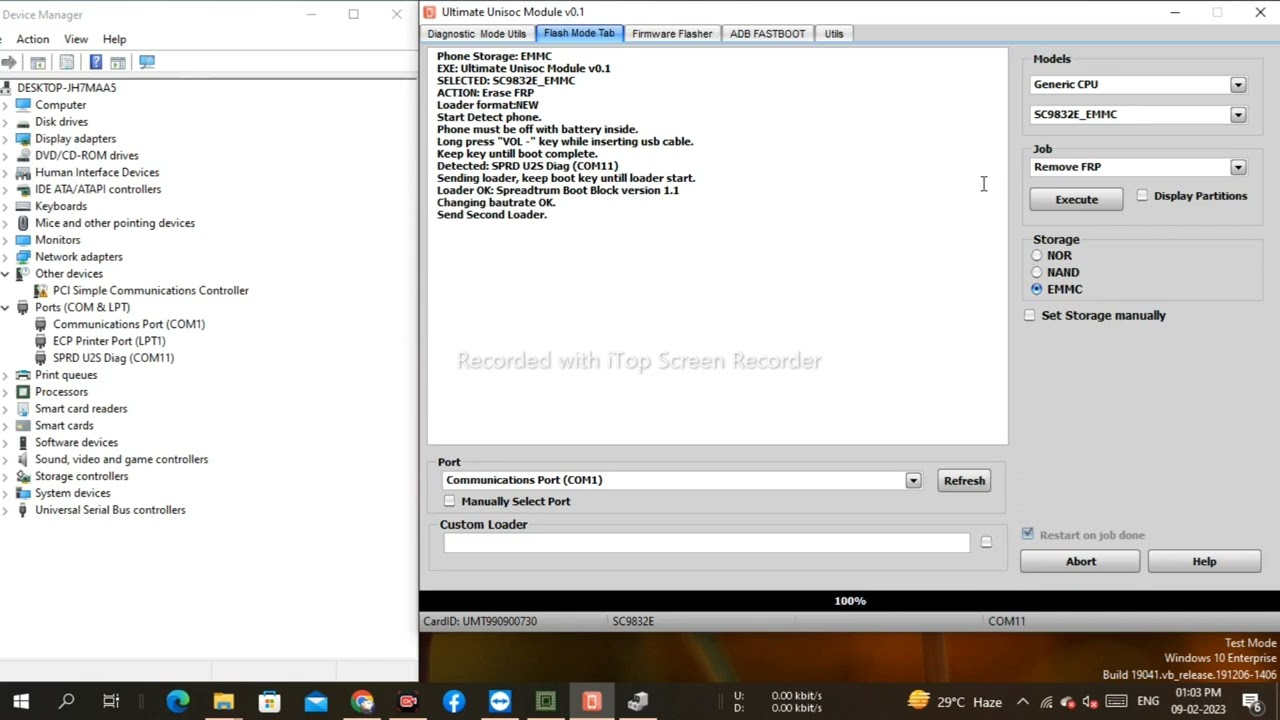Open Action menu in Device Manager
This screenshot has width=1280, height=720.
[x=32, y=39]
